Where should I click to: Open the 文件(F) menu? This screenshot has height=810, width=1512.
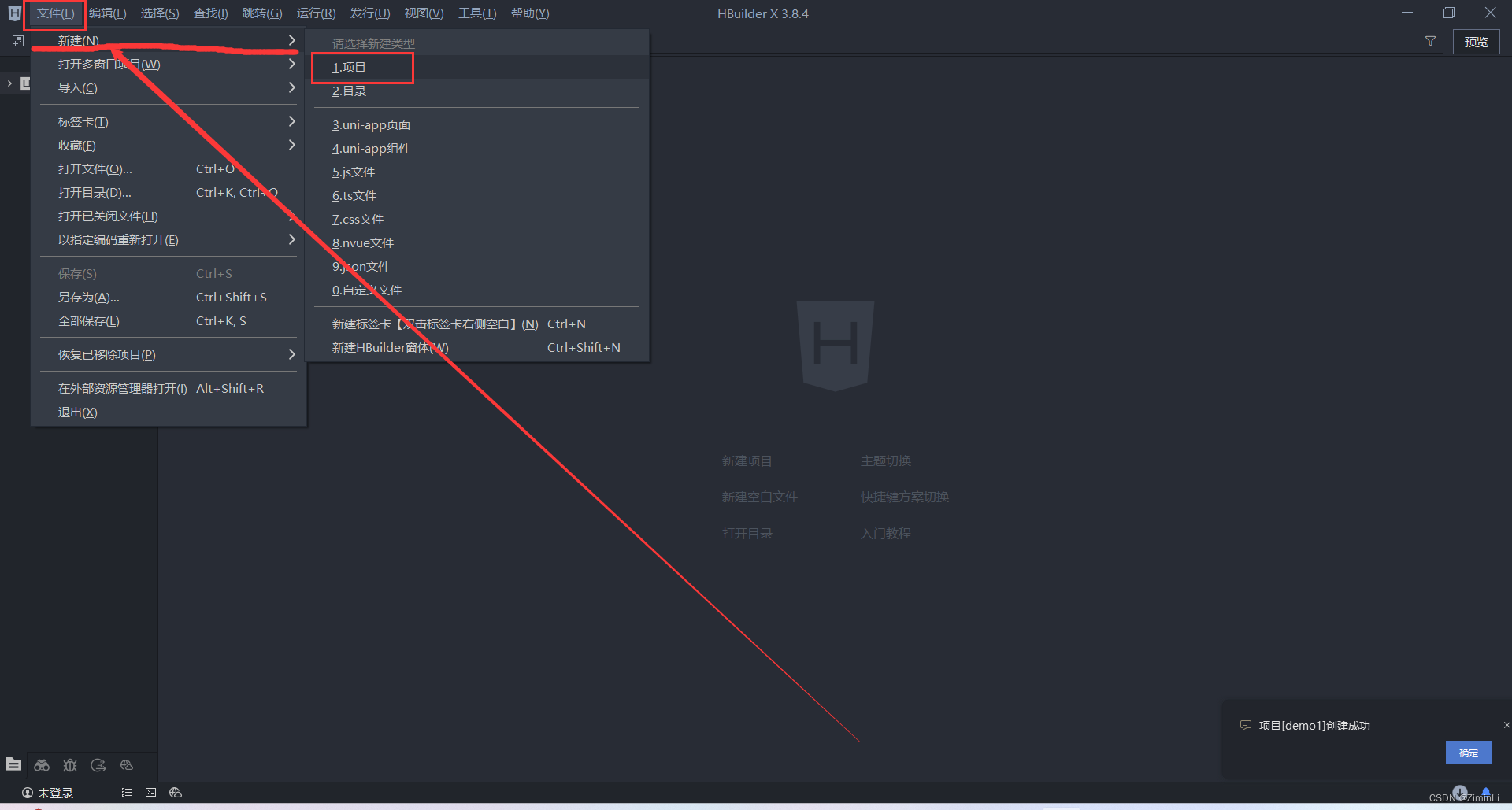coord(55,13)
